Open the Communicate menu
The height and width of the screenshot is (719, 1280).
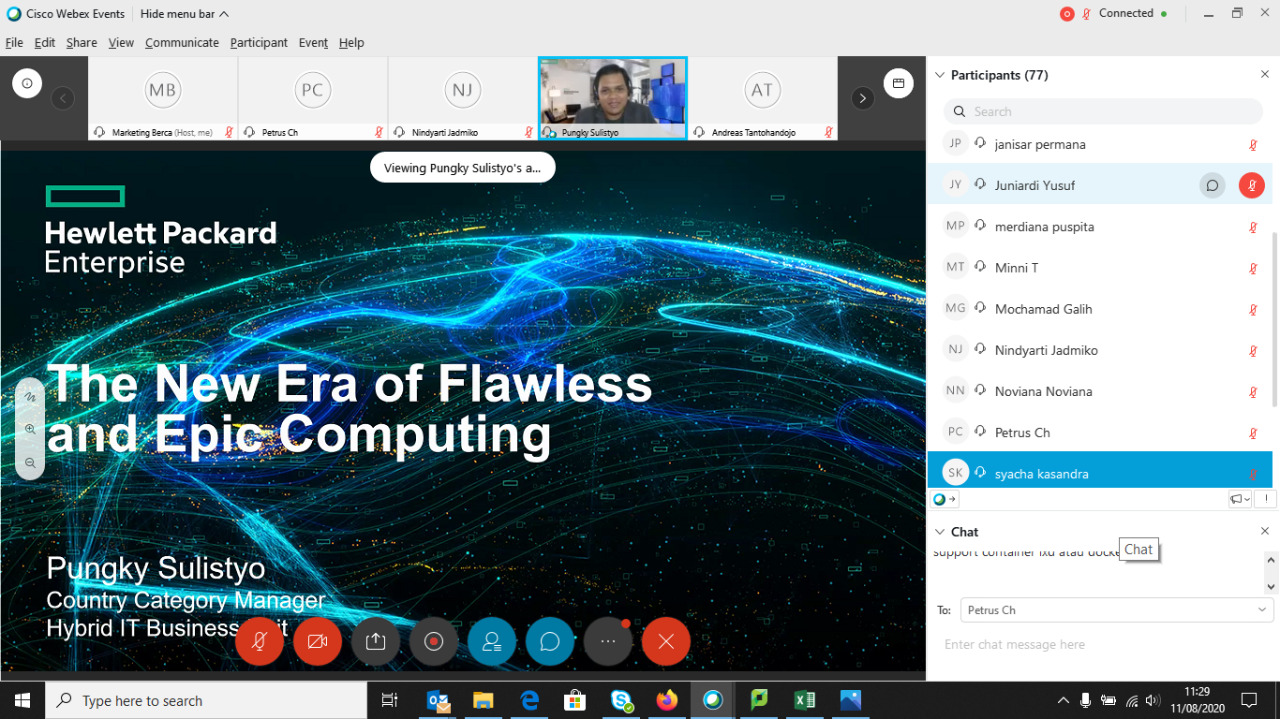[x=181, y=43]
